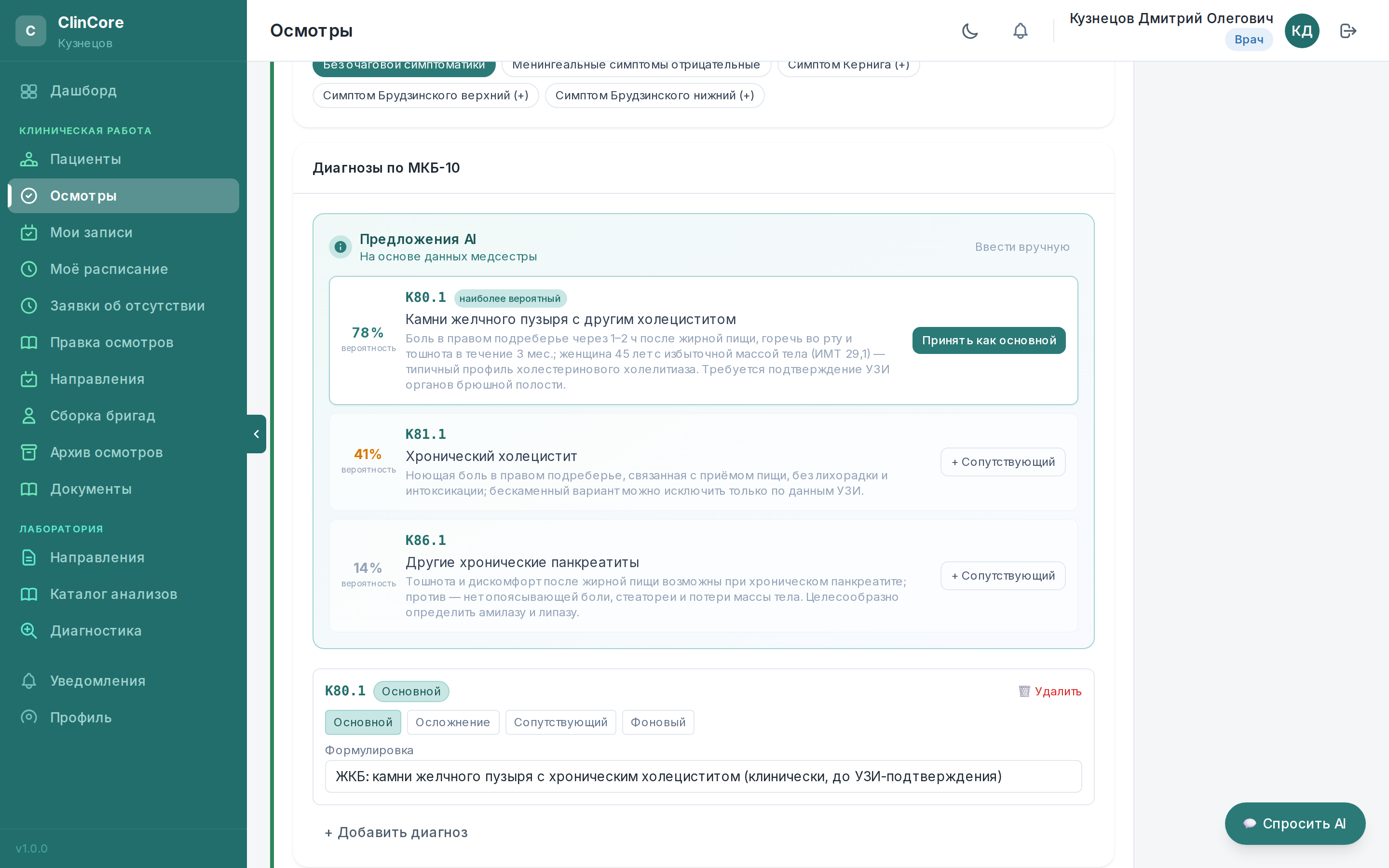Toggle Симптом Брудзинского нижний (+) chip
The height and width of the screenshot is (868, 1389).
pyautogui.click(x=654, y=95)
